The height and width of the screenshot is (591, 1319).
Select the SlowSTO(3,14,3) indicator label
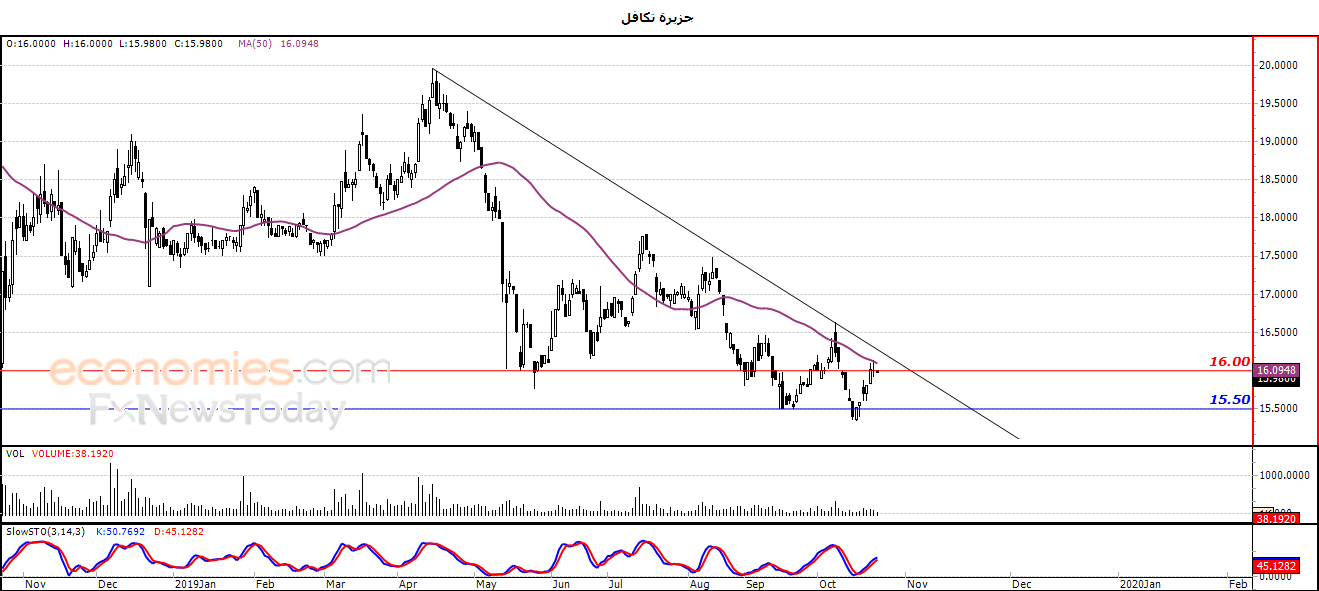(x=44, y=531)
